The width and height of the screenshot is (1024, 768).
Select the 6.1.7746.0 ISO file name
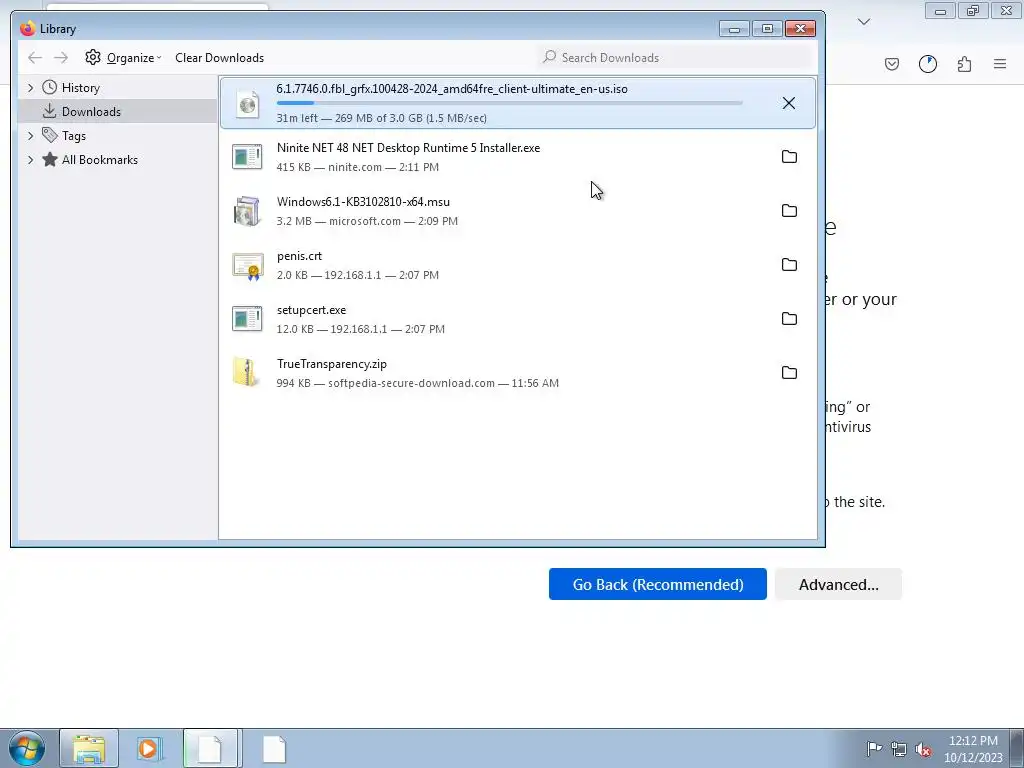[452, 89]
